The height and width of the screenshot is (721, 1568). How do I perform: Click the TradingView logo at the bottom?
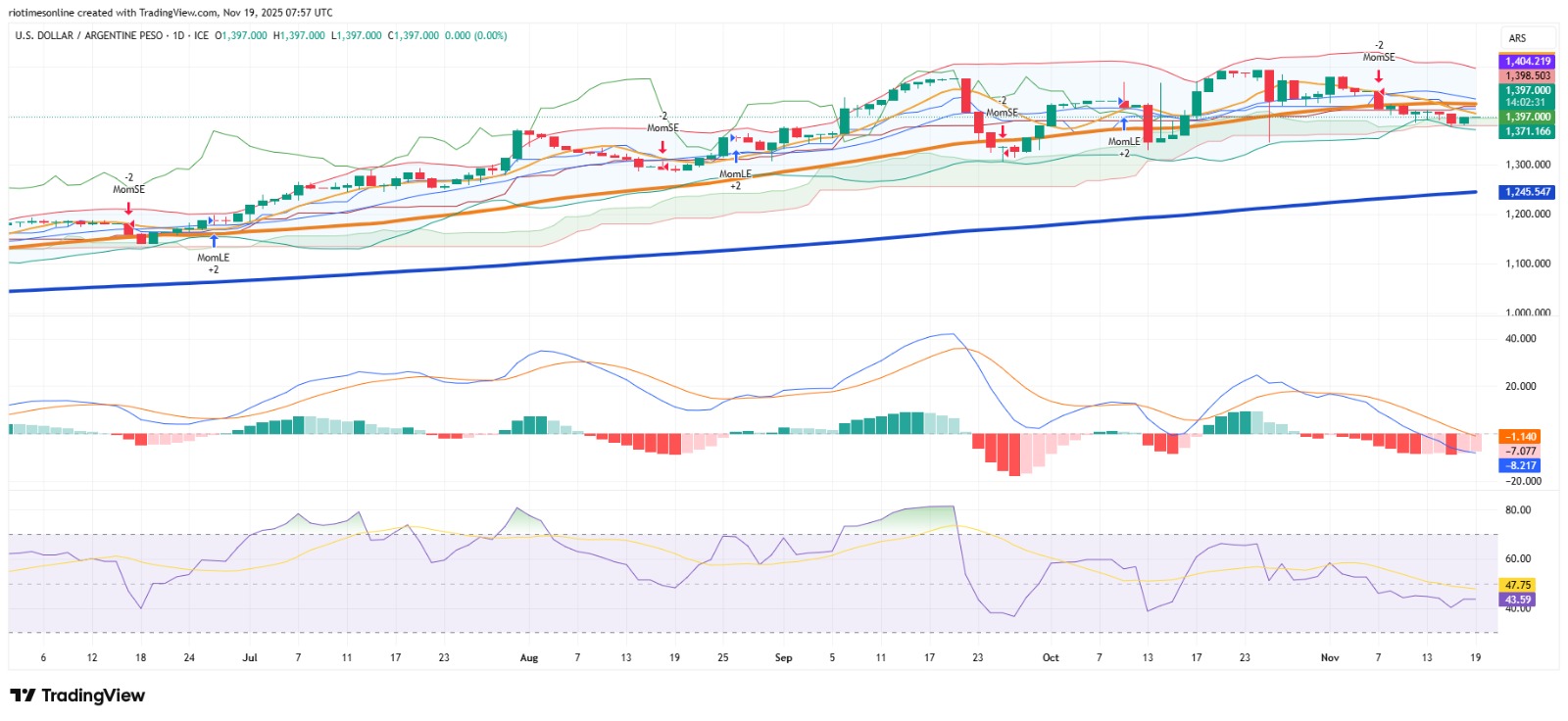point(77,696)
